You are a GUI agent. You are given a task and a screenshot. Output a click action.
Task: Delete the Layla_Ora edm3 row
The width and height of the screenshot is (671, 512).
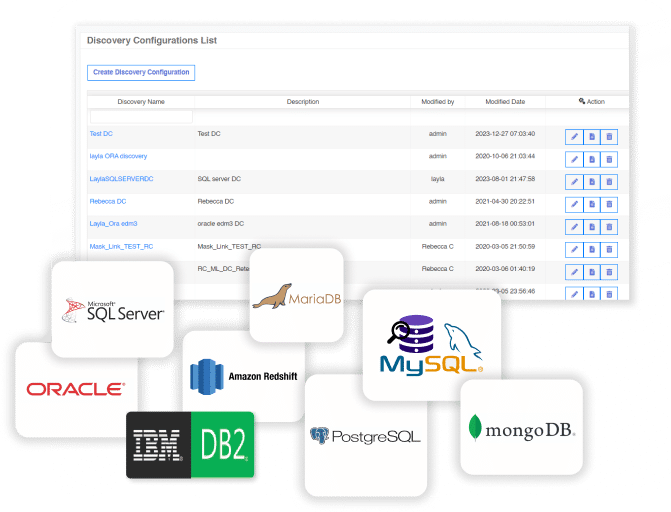(609, 227)
